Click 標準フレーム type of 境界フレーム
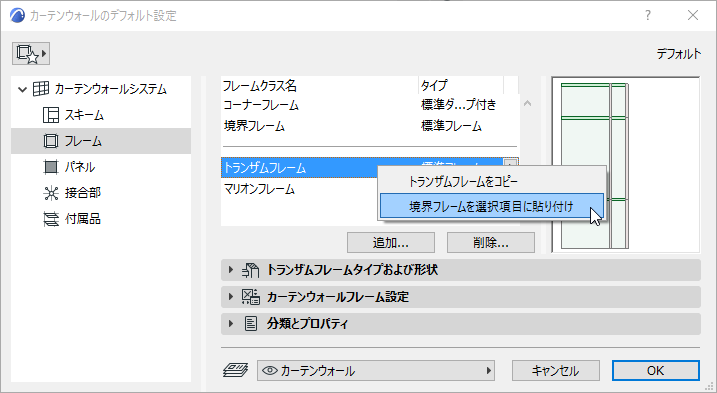This screenshot has width=717, height=393. pyautogui.click(x=451, y=126)
